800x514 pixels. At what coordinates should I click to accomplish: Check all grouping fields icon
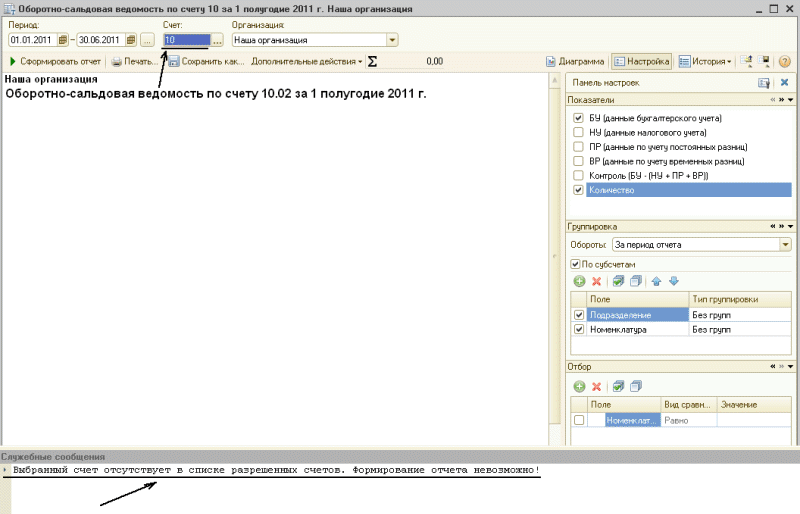pos(618,281)
